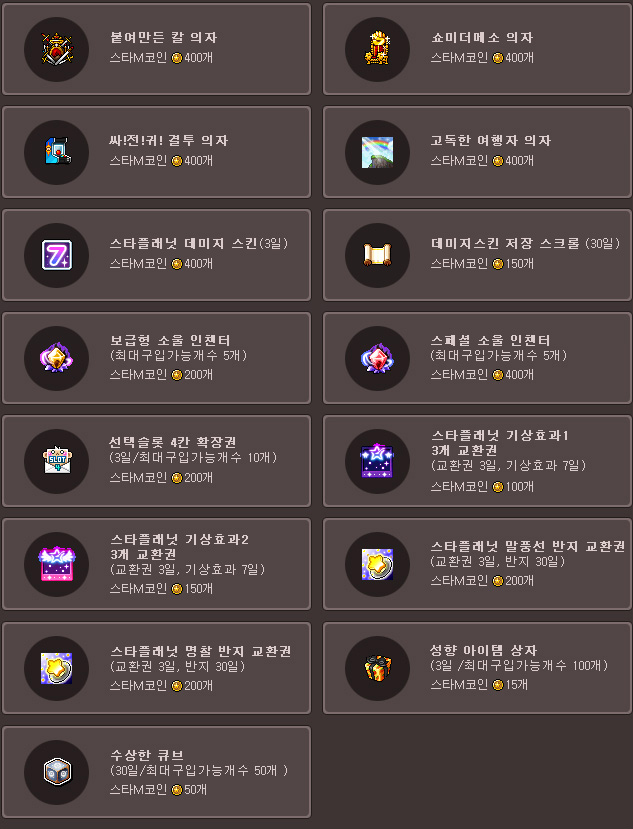Viewport: 633px width, 829px height.
Task: Click the name tag ring coupon icon
Action: pyautogui.click(x=57, y=668)
